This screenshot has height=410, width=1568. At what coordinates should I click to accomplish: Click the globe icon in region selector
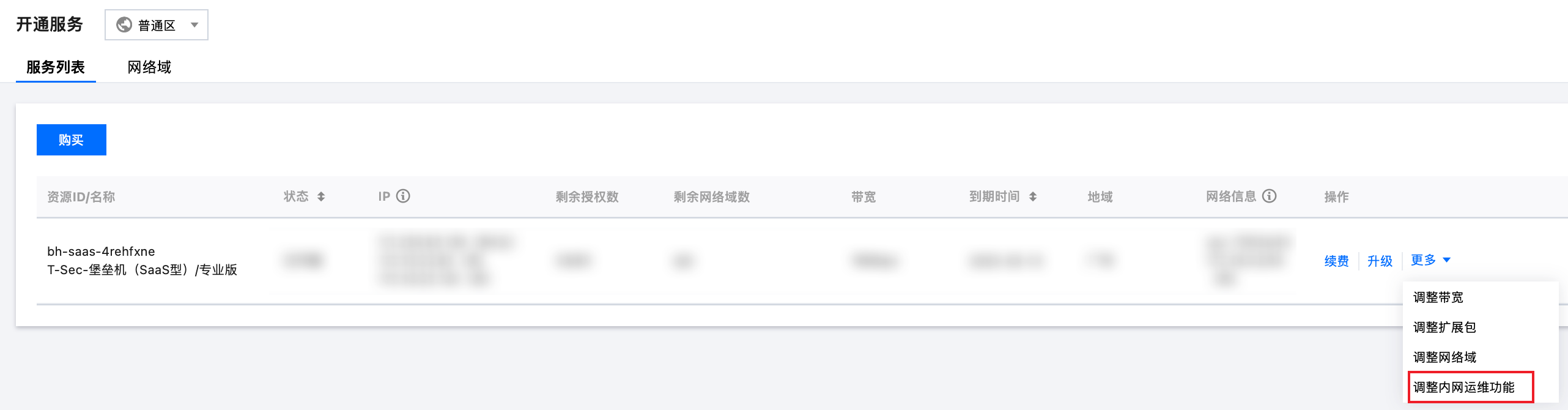[x=124, y=24]
